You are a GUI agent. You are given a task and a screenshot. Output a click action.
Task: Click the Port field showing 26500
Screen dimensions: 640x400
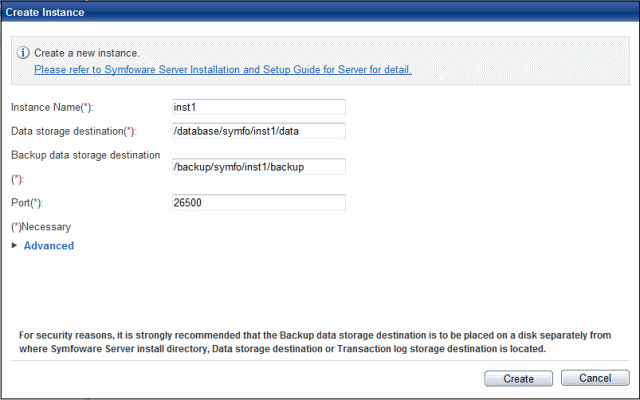[x=259, y=202]
